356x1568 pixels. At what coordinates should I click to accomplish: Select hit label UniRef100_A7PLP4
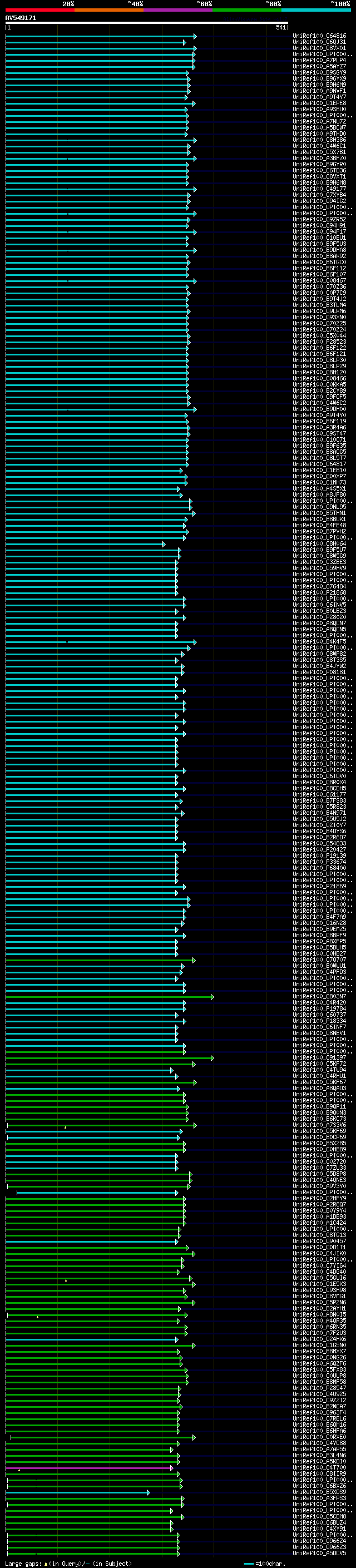tap(319, 60)
